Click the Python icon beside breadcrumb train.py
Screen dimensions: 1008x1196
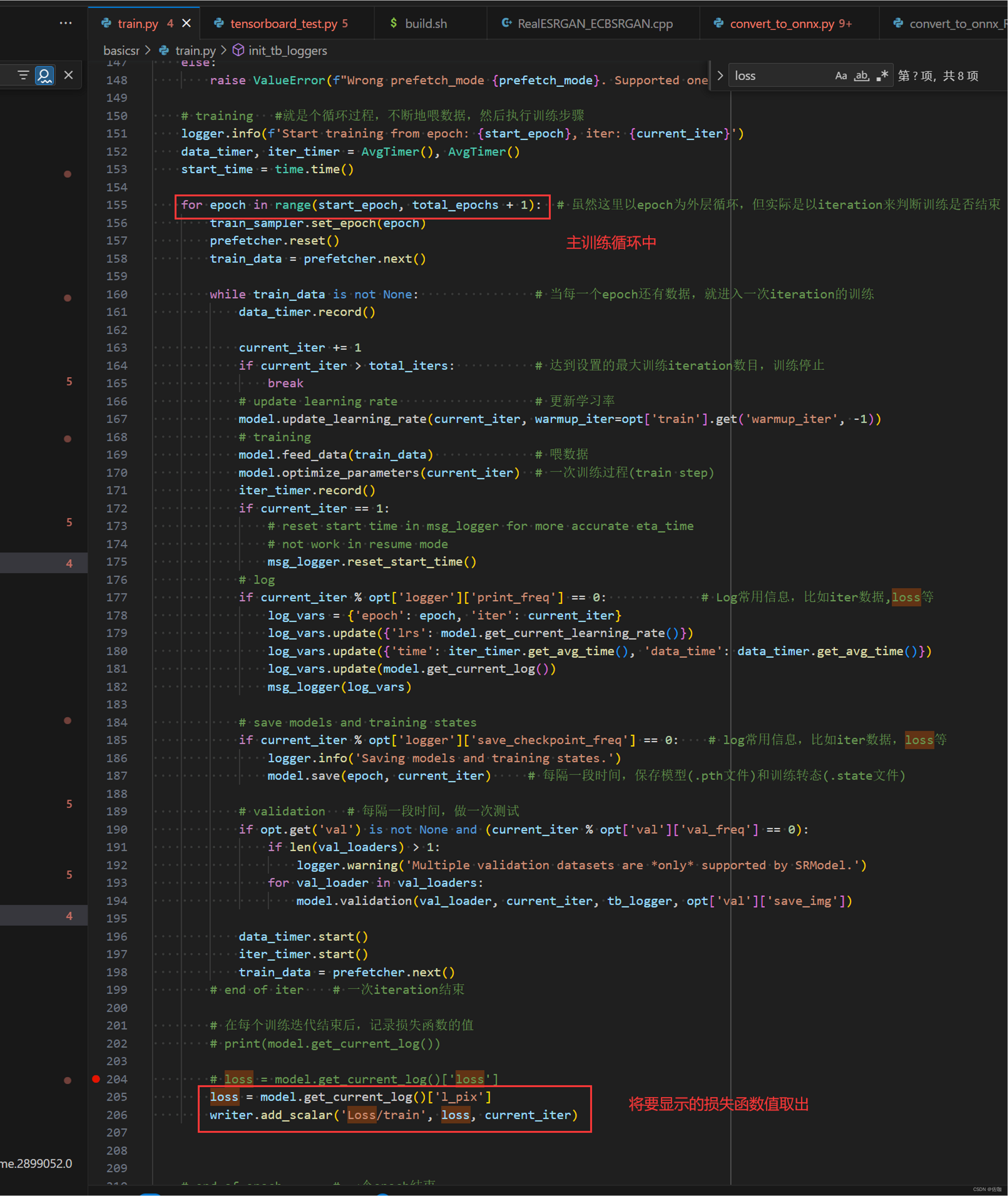[x=164, y=50]
